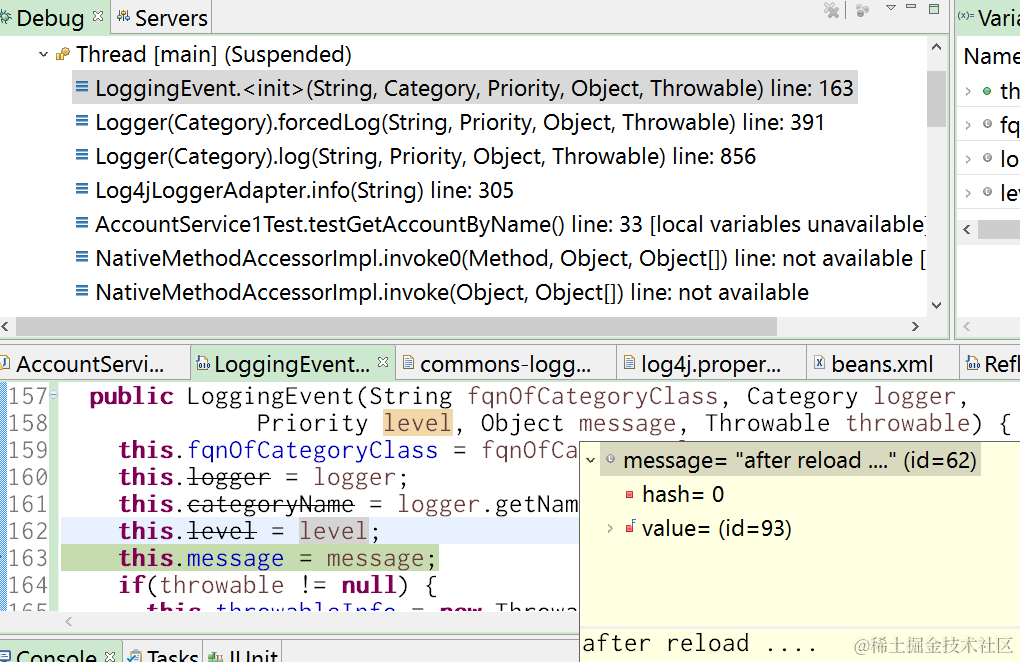
Task: Click the Remove All Terminated Launches icon
Action: 831,10
